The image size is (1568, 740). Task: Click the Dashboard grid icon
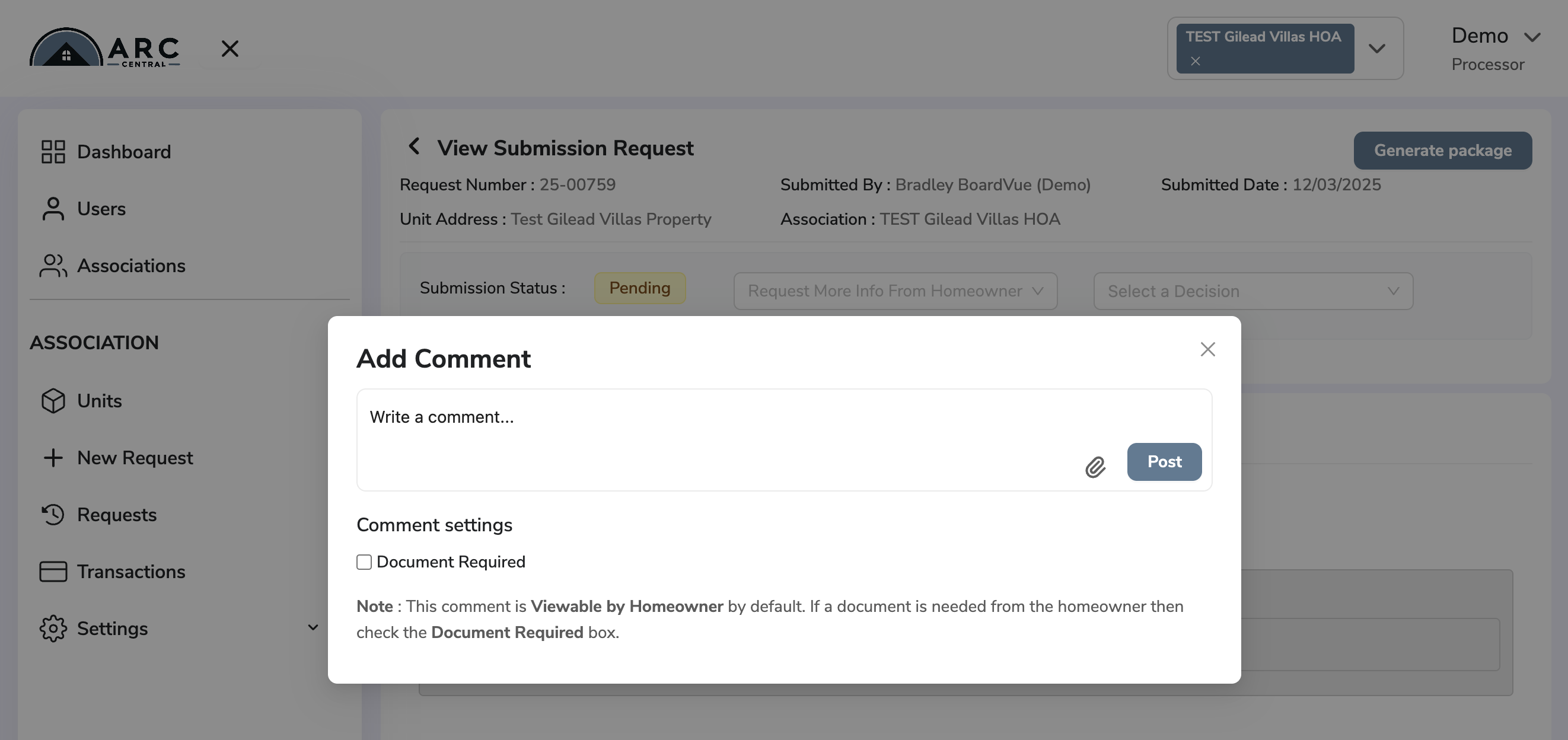[x=53, y=152]
